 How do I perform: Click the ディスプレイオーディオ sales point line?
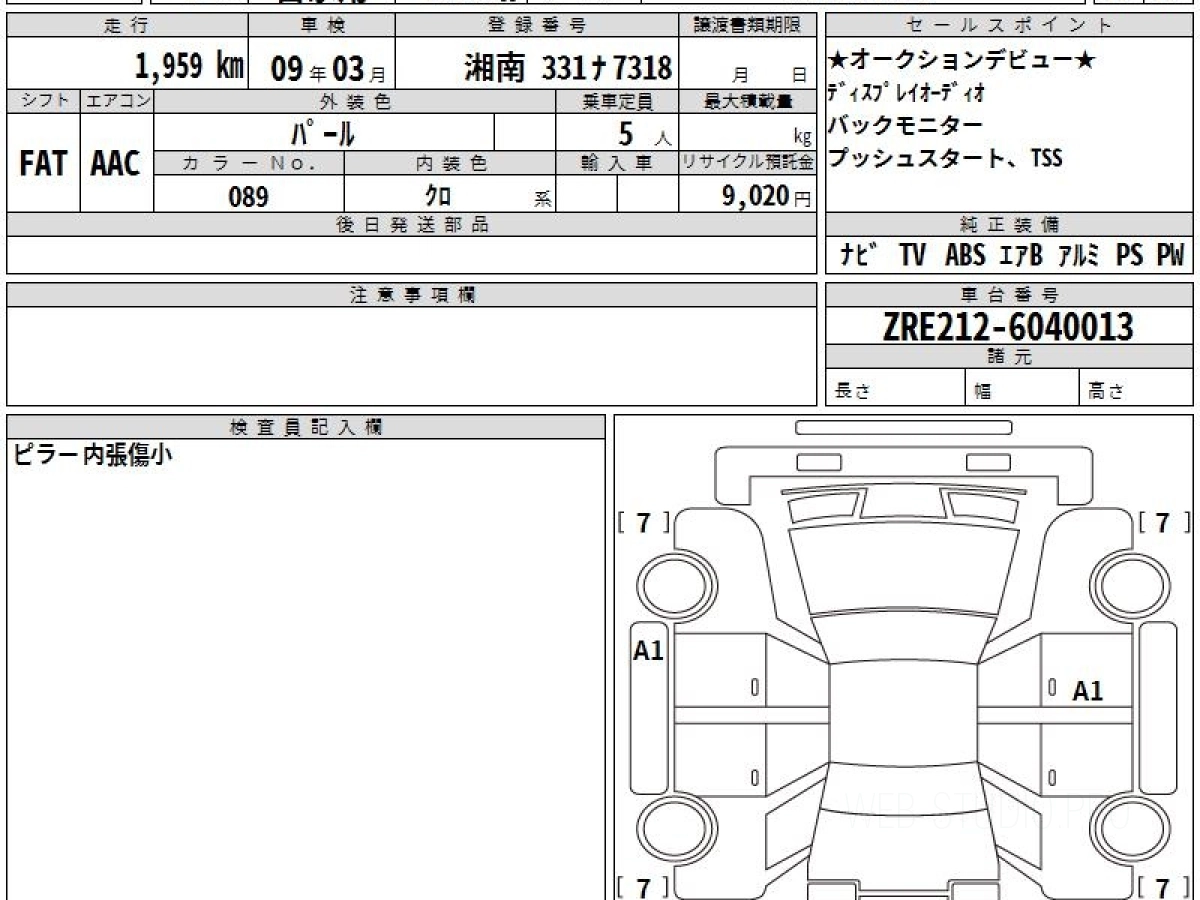coord(906,94)
